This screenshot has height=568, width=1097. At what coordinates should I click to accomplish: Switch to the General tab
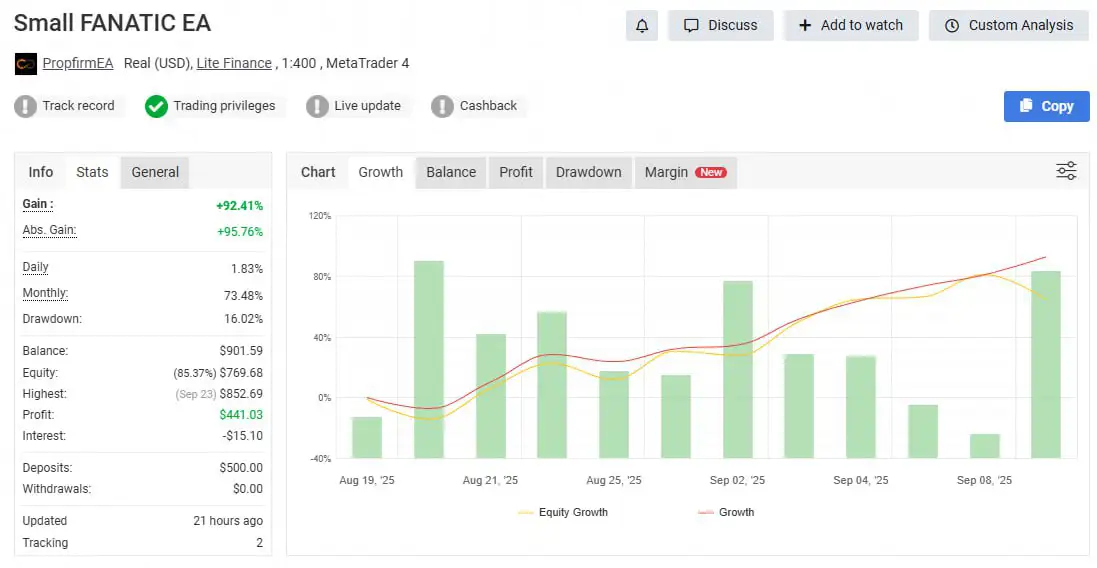pyautogui.click(x=155, y=172)
